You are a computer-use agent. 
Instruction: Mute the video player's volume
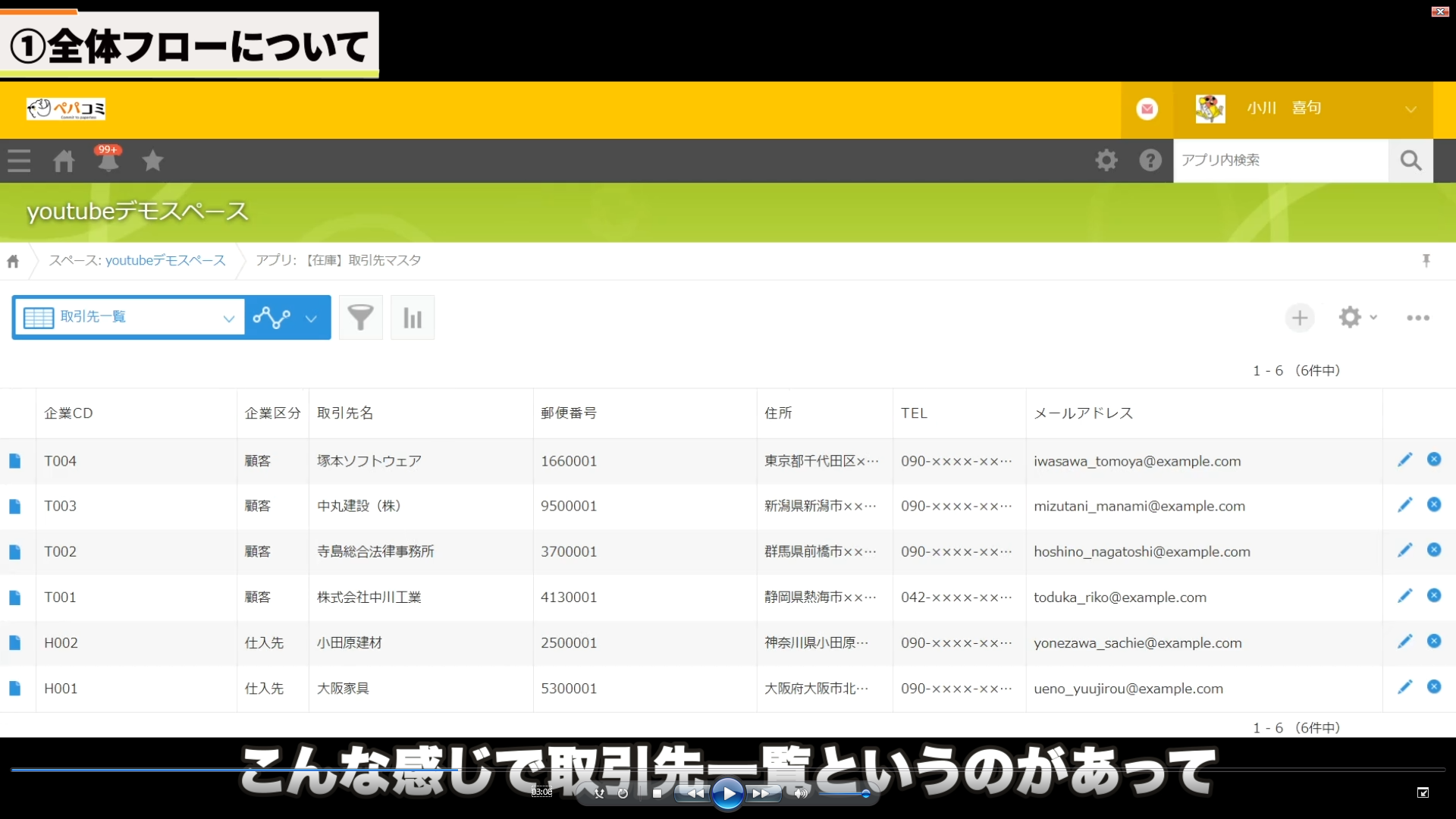point(800,793)
